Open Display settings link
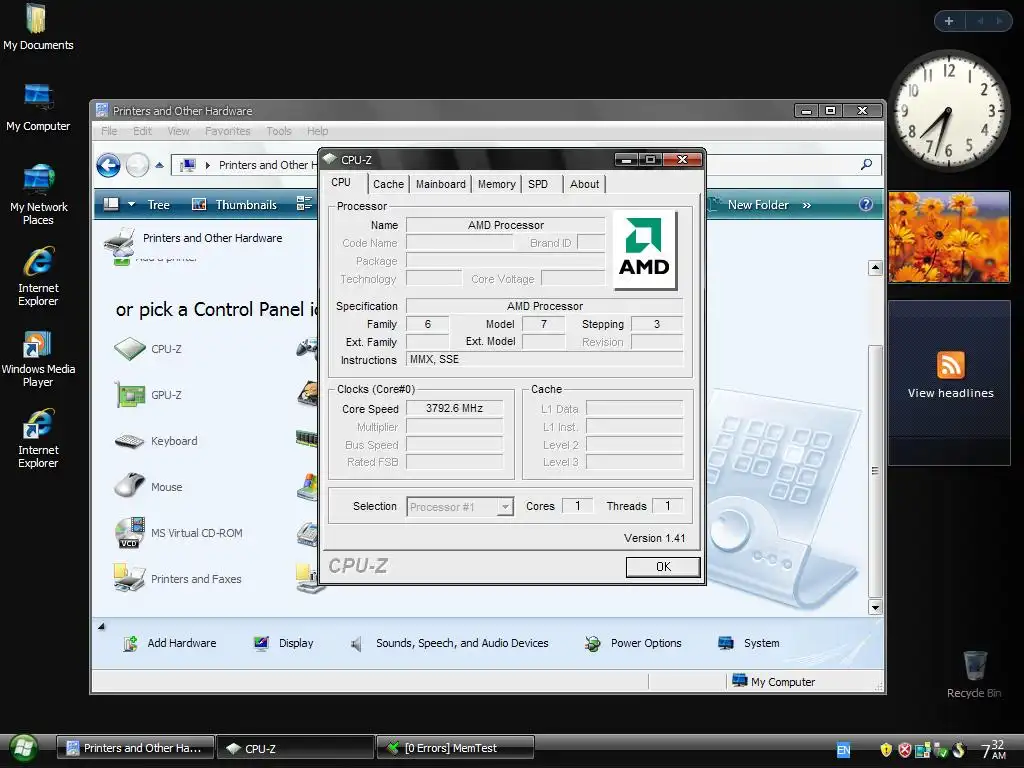The image size is (1024, 768). click(x=283, y=643)
